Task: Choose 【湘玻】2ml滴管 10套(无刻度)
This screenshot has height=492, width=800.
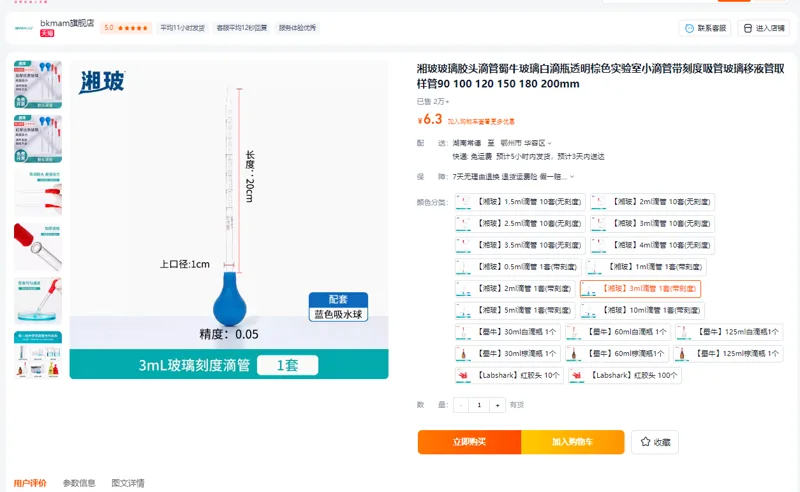Action: 652,202
